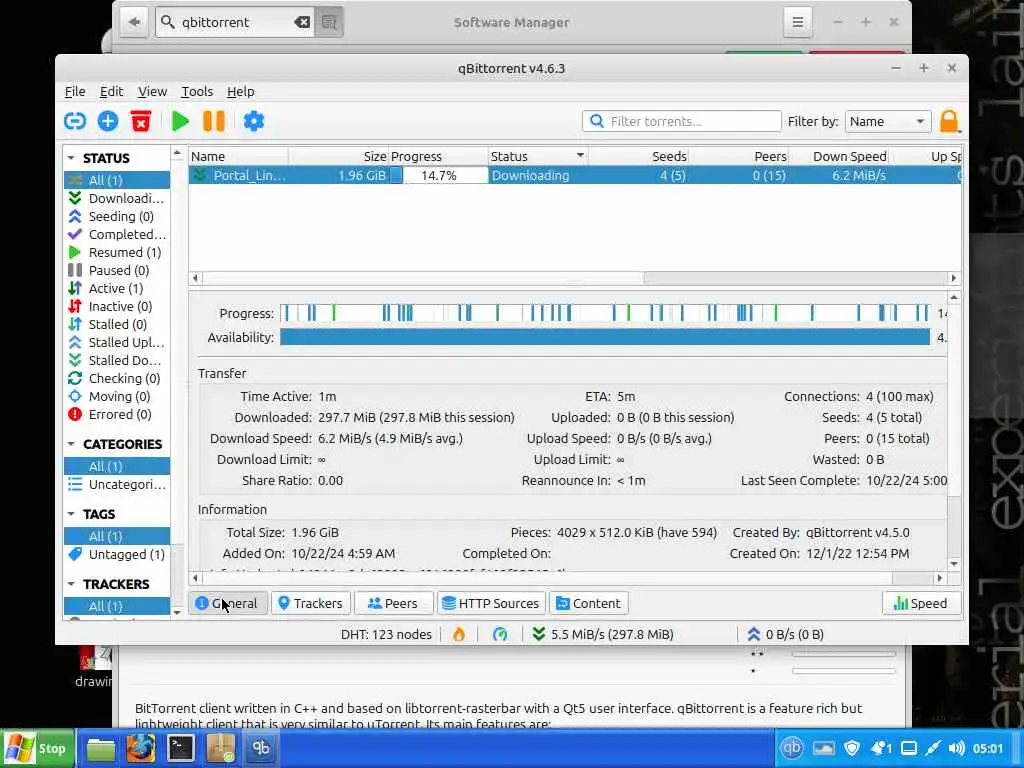Open the Filter by Name dropdown
Screen dimensions: 1024x768
point(888,121)
